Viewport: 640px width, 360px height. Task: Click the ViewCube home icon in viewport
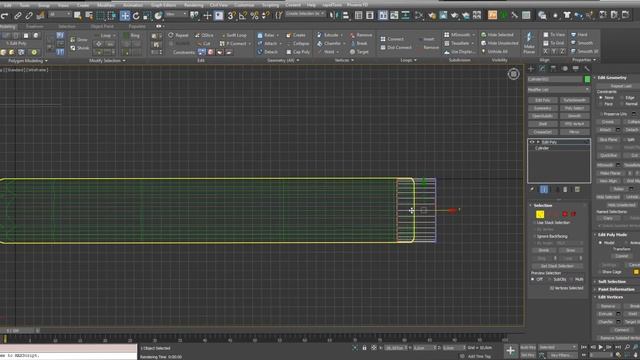click(x=513, y=74)
